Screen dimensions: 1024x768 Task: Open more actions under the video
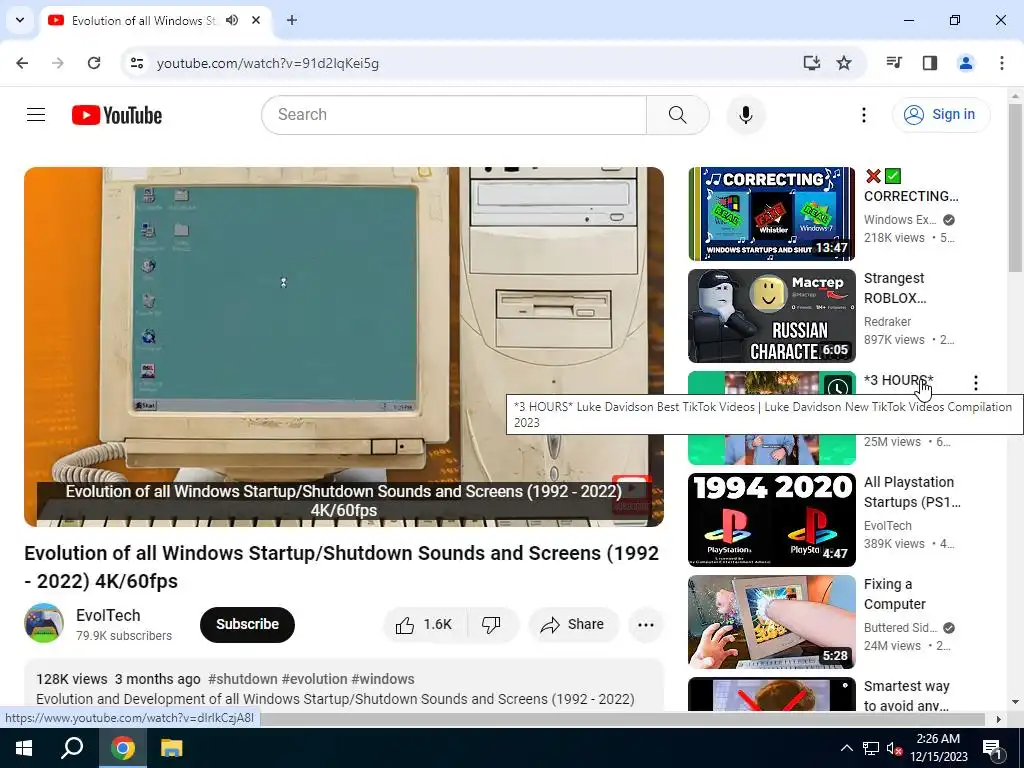(x=645, y=624)
